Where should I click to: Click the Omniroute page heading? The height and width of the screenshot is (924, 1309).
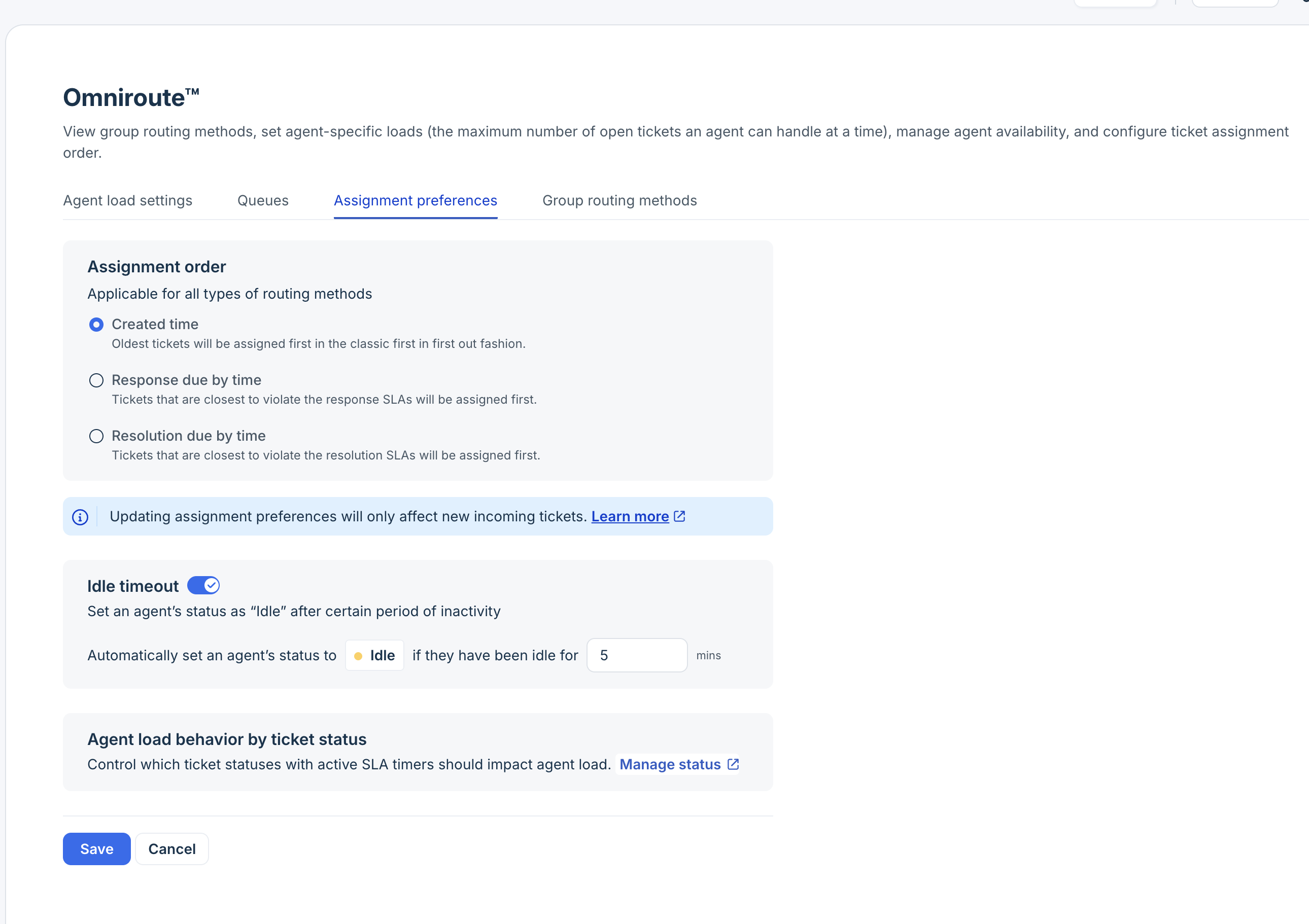[x=131, y=97]
